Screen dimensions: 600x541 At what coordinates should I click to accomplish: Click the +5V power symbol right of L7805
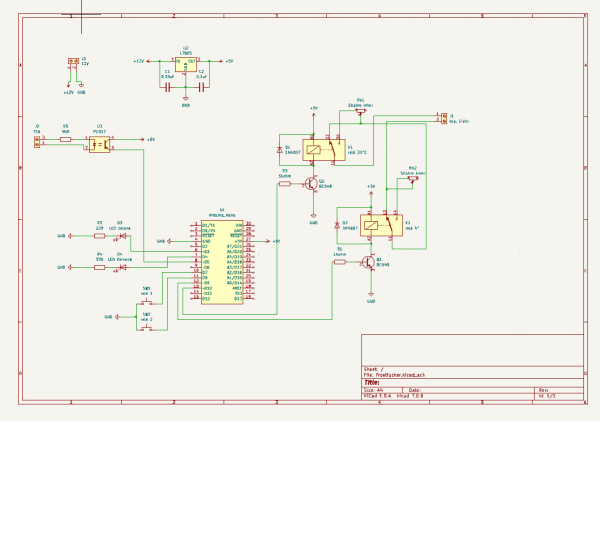click(x=220, y=61)
